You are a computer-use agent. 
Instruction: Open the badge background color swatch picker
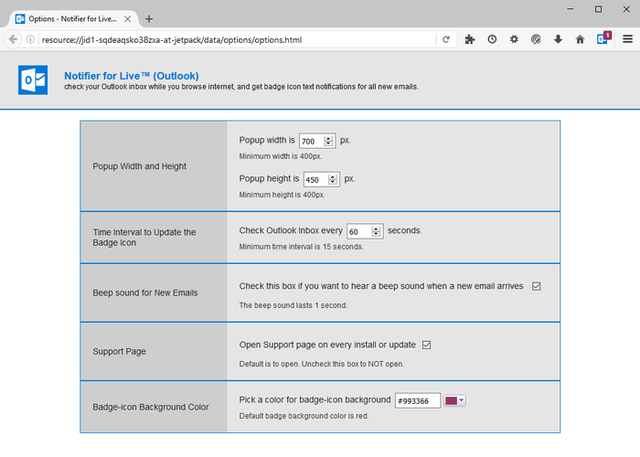pyautogui.click(x=455, y=401)
